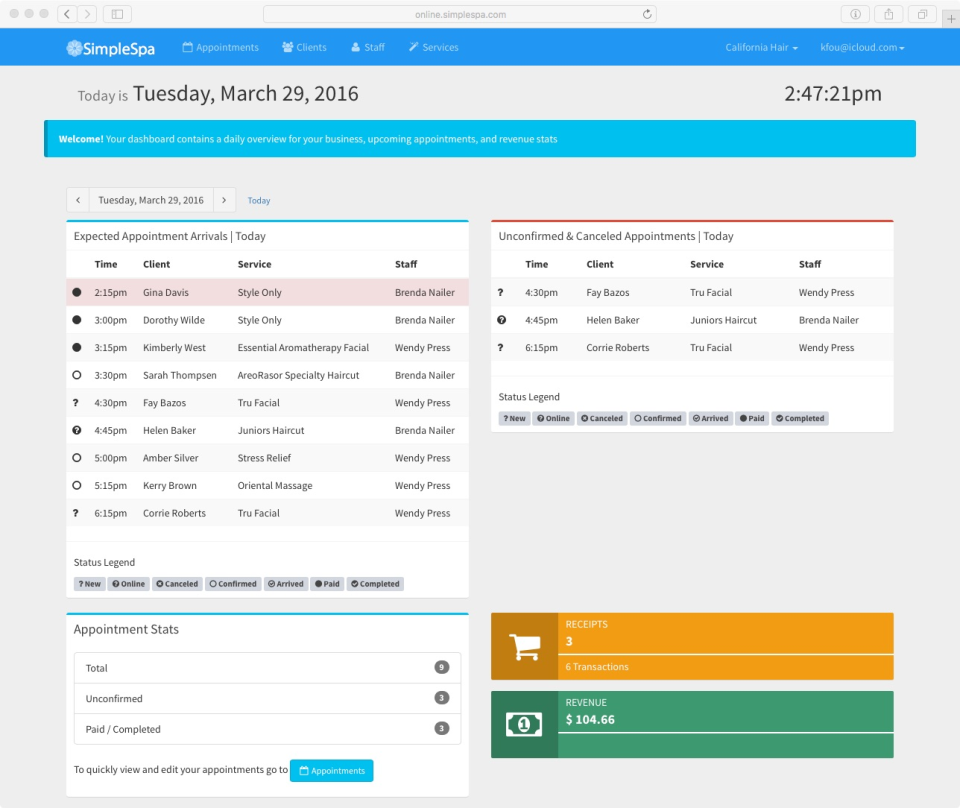Click the browser info icon
This screenshot has height=808, width=960.
(x=855, y=14)
